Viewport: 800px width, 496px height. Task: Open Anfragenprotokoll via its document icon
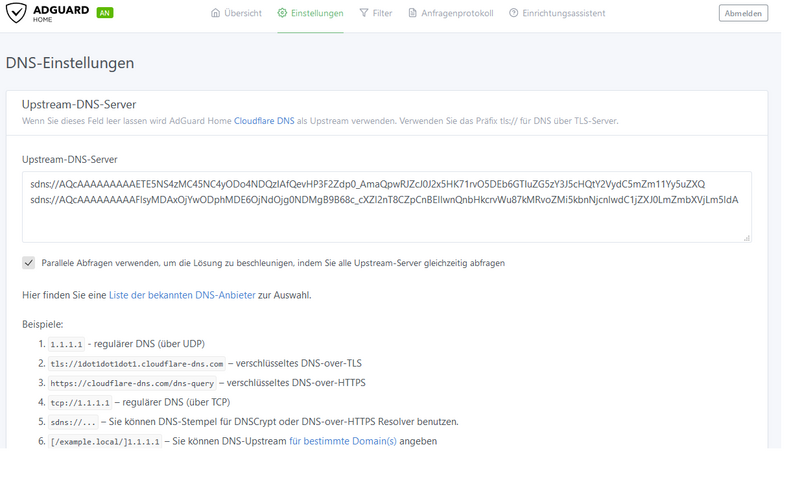click(x=413, y=13)
